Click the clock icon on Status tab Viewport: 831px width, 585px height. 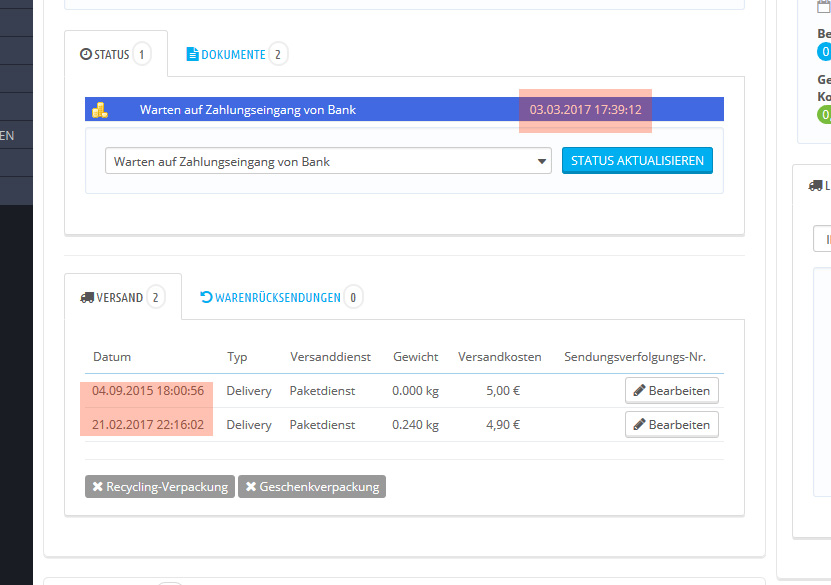tap(85, 54)
